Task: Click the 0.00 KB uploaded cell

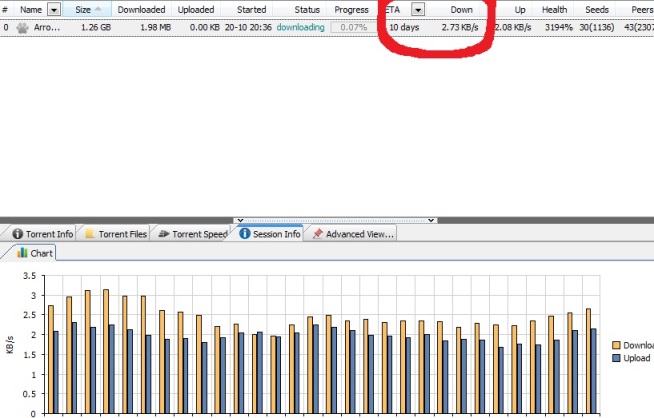Action: click(204, 28)
